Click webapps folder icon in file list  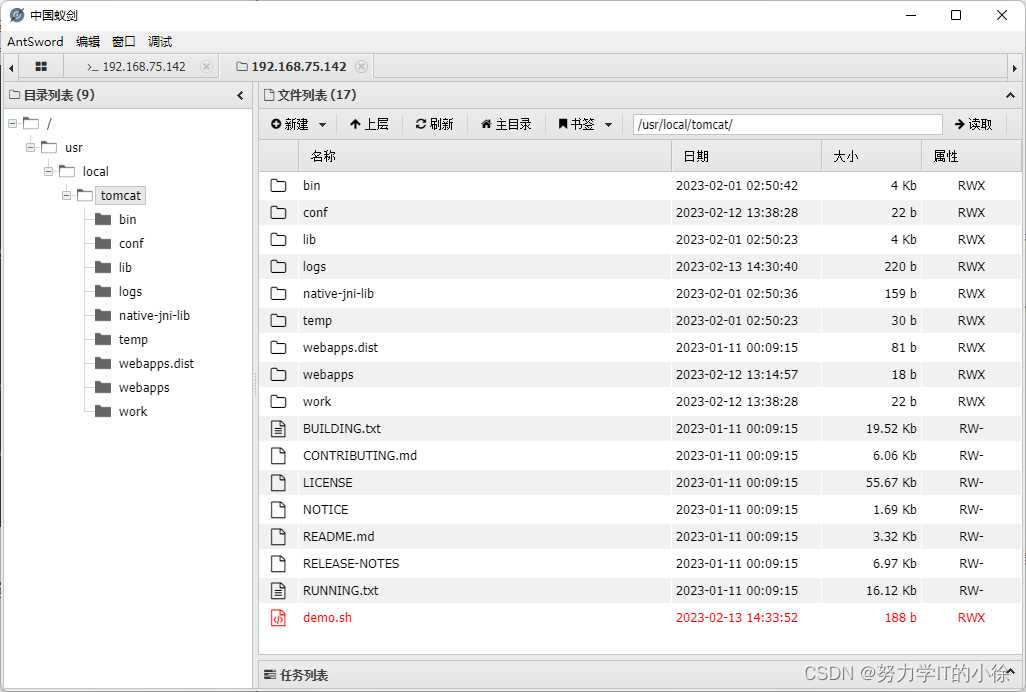coord(278,374)
